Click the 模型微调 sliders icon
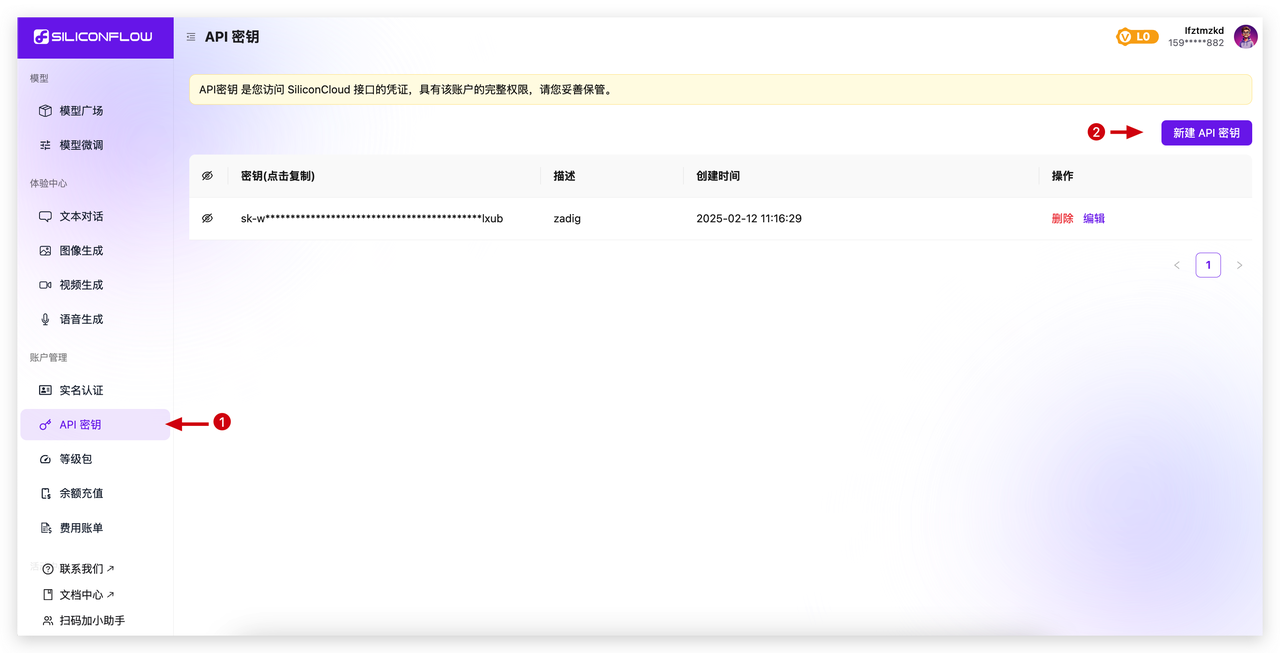 pos(45,145)
